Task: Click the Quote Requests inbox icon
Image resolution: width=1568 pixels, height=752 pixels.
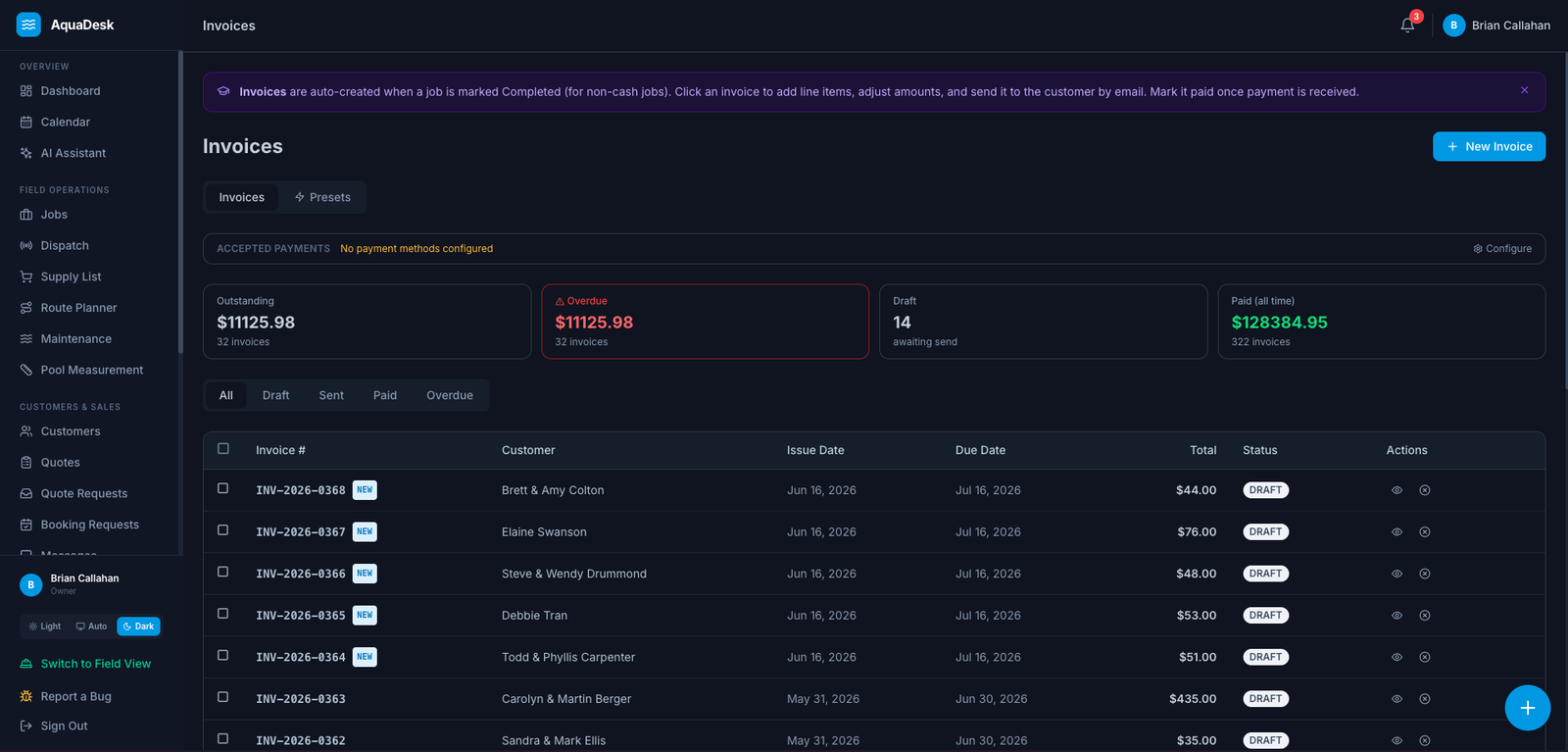Action: pyautogui.click(x=26, y=494)
